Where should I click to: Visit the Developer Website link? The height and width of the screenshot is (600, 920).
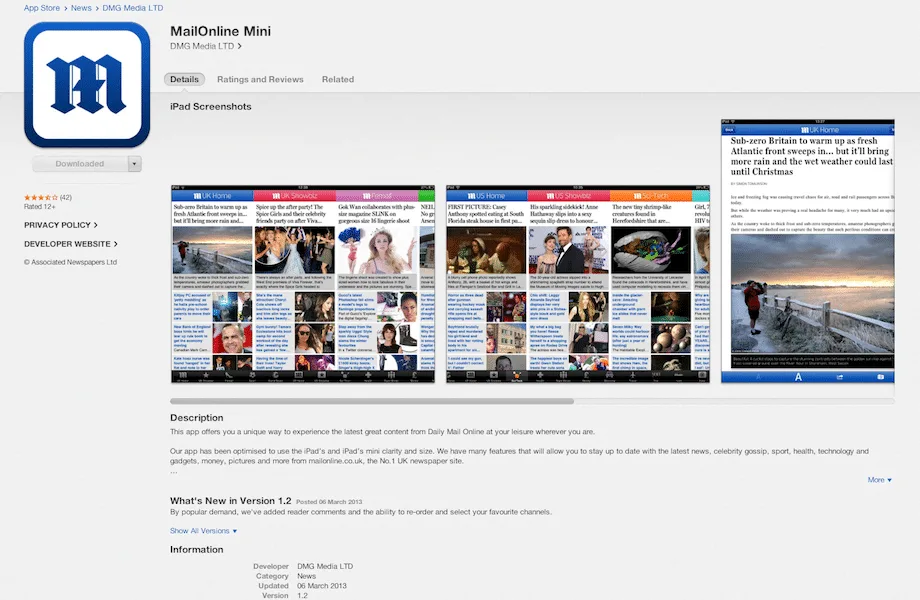pos(70,243)
